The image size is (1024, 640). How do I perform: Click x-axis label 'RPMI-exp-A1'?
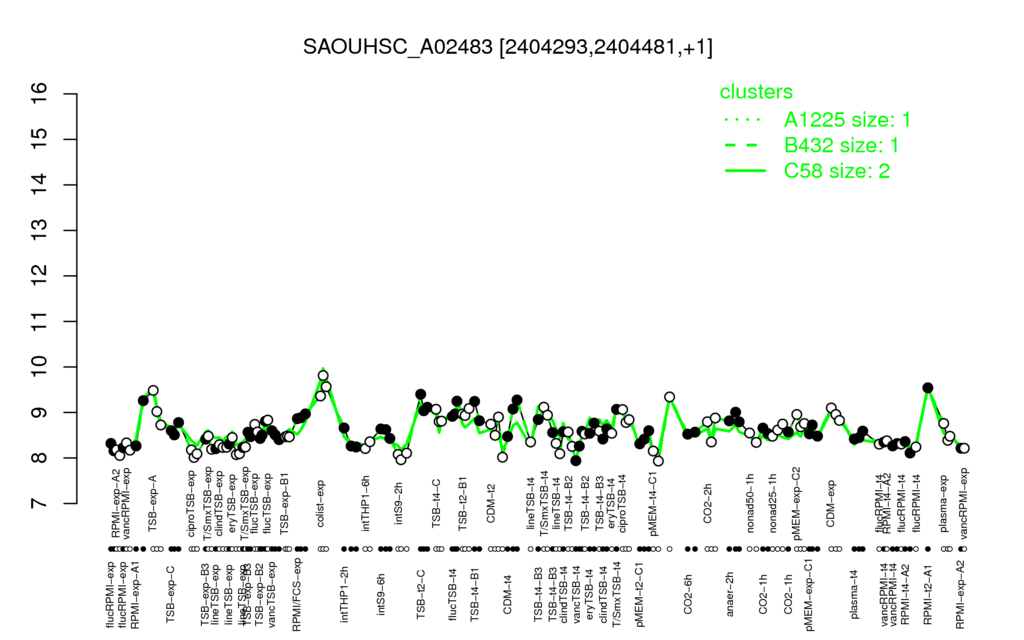tap(135, 594)
